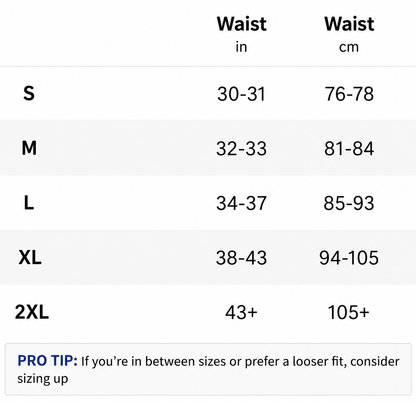Click the 34-37 inch waist value
Viewport: 416px width, 401px height.
pyautogui.click(x=241, y=203)
